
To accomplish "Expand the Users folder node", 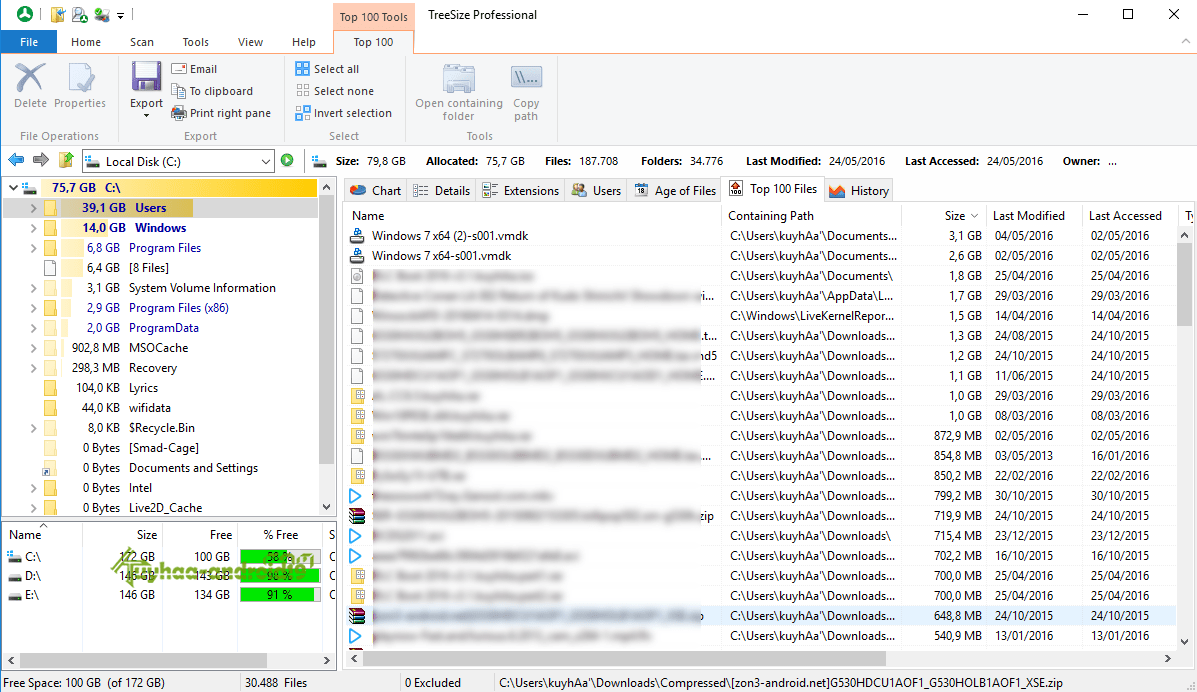I will 33,208.
